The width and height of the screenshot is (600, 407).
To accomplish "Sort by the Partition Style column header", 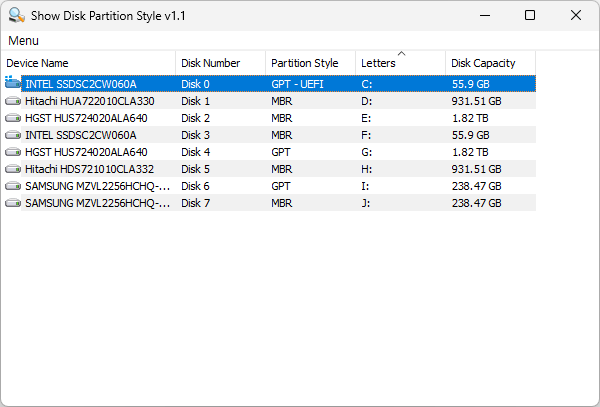I will (x=311, y=63).
